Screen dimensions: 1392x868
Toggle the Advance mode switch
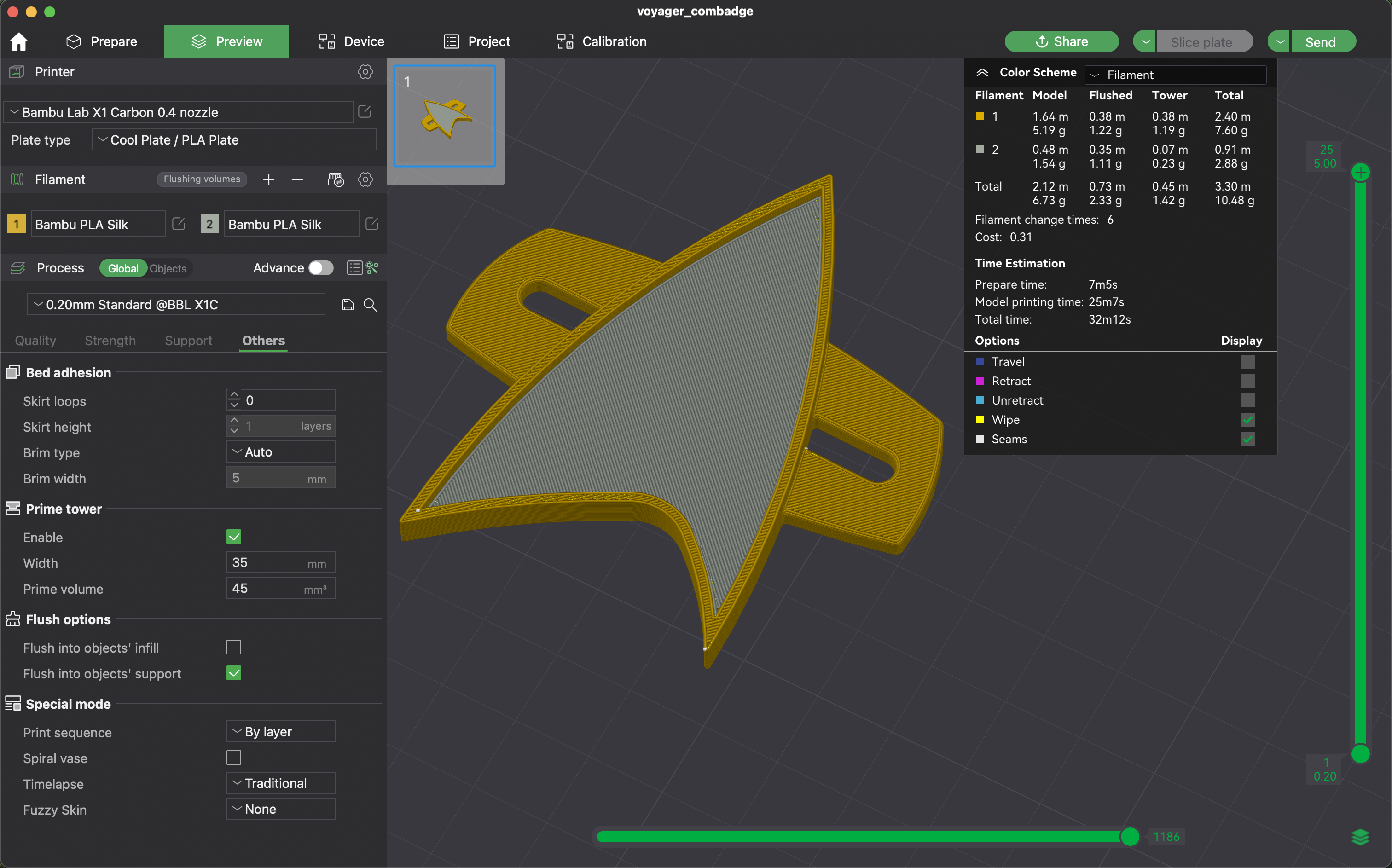tap(320, 268)
